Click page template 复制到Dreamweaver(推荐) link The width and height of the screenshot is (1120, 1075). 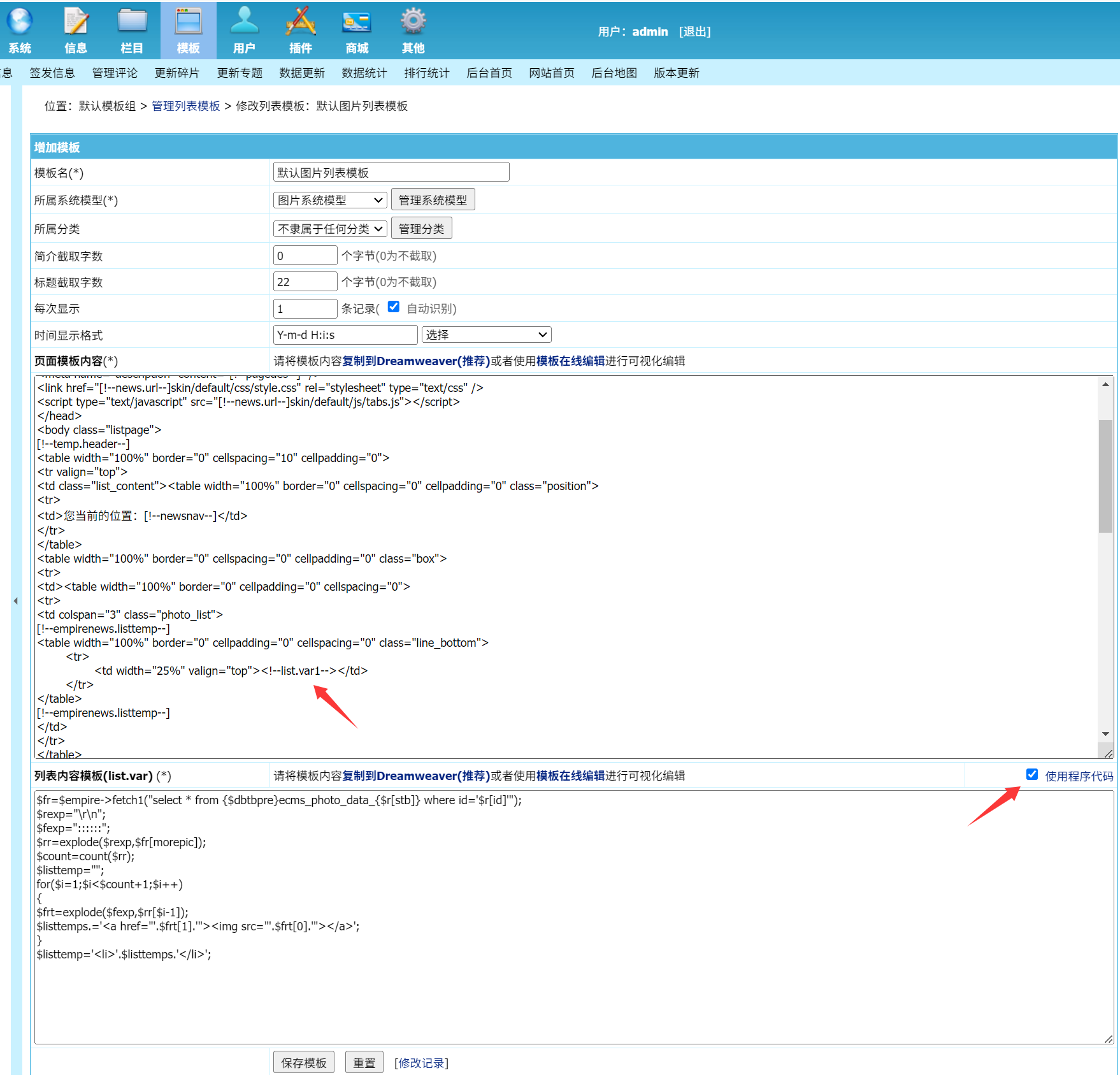coord(417,361)
